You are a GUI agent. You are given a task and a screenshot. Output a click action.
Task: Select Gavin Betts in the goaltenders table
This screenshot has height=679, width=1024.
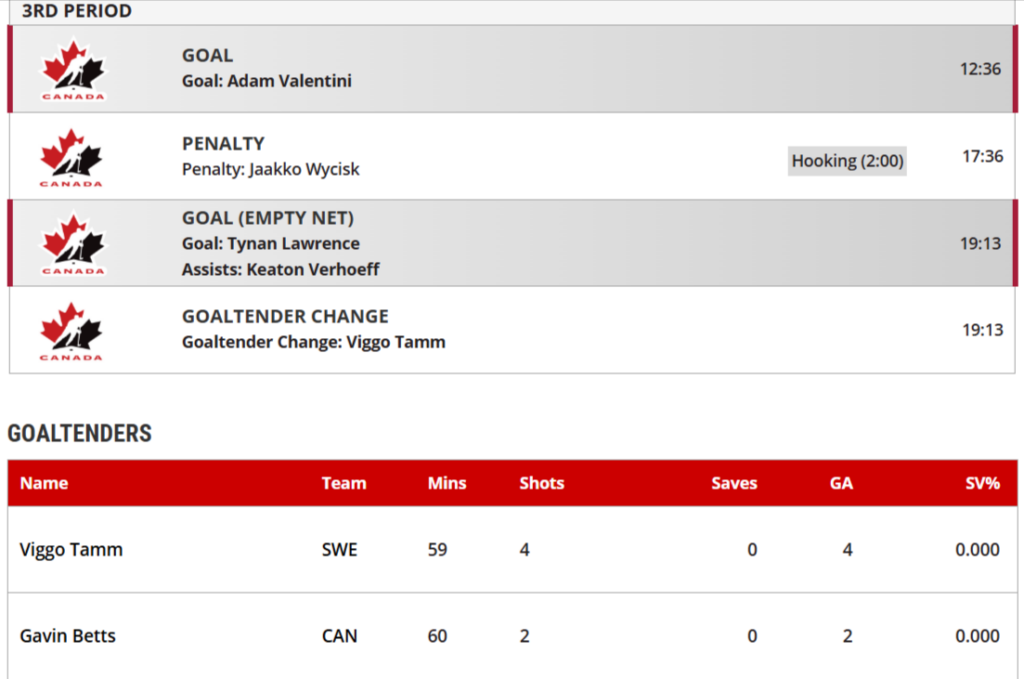(68, 636)
